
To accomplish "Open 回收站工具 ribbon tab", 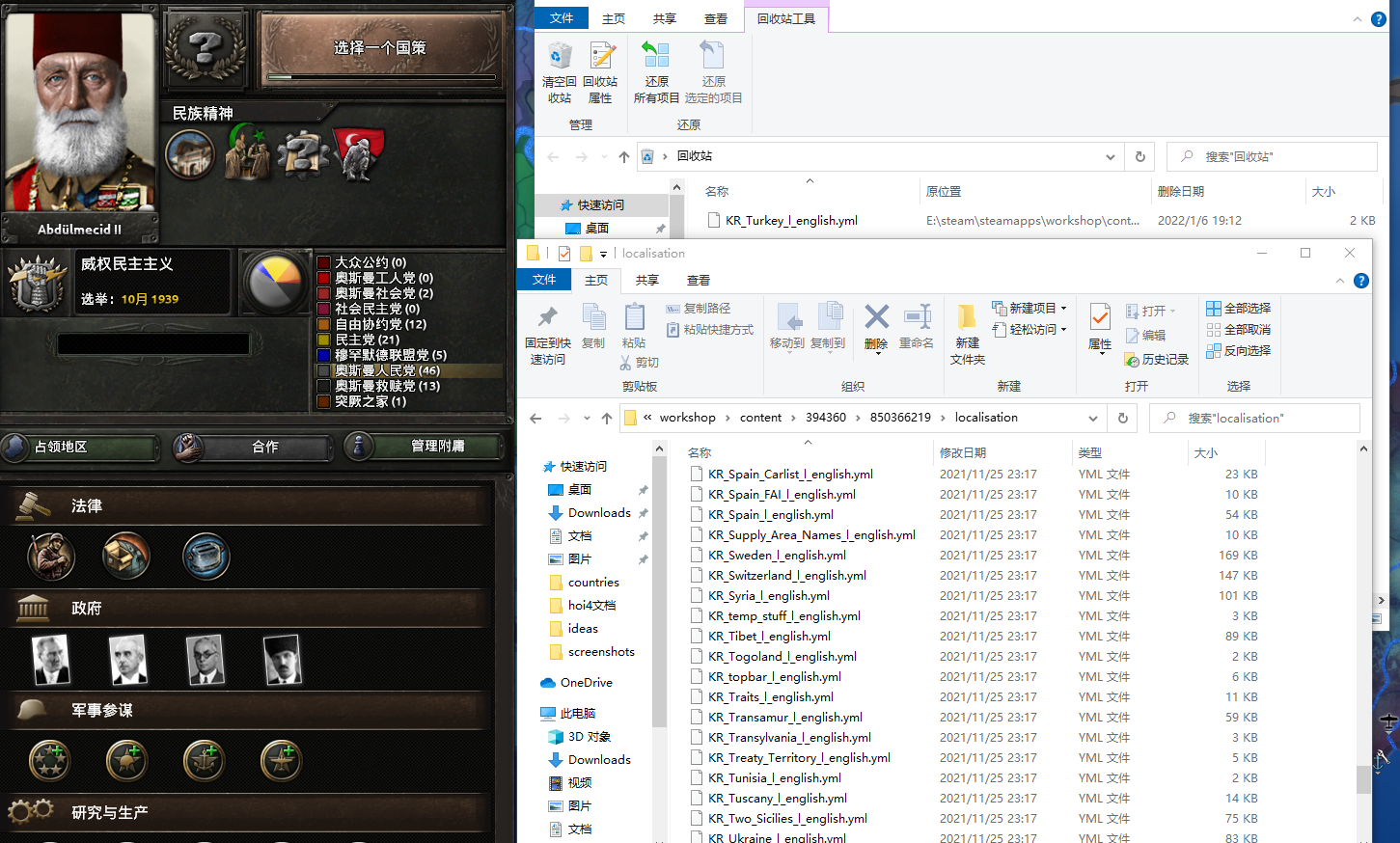I will tap(785, 18).
